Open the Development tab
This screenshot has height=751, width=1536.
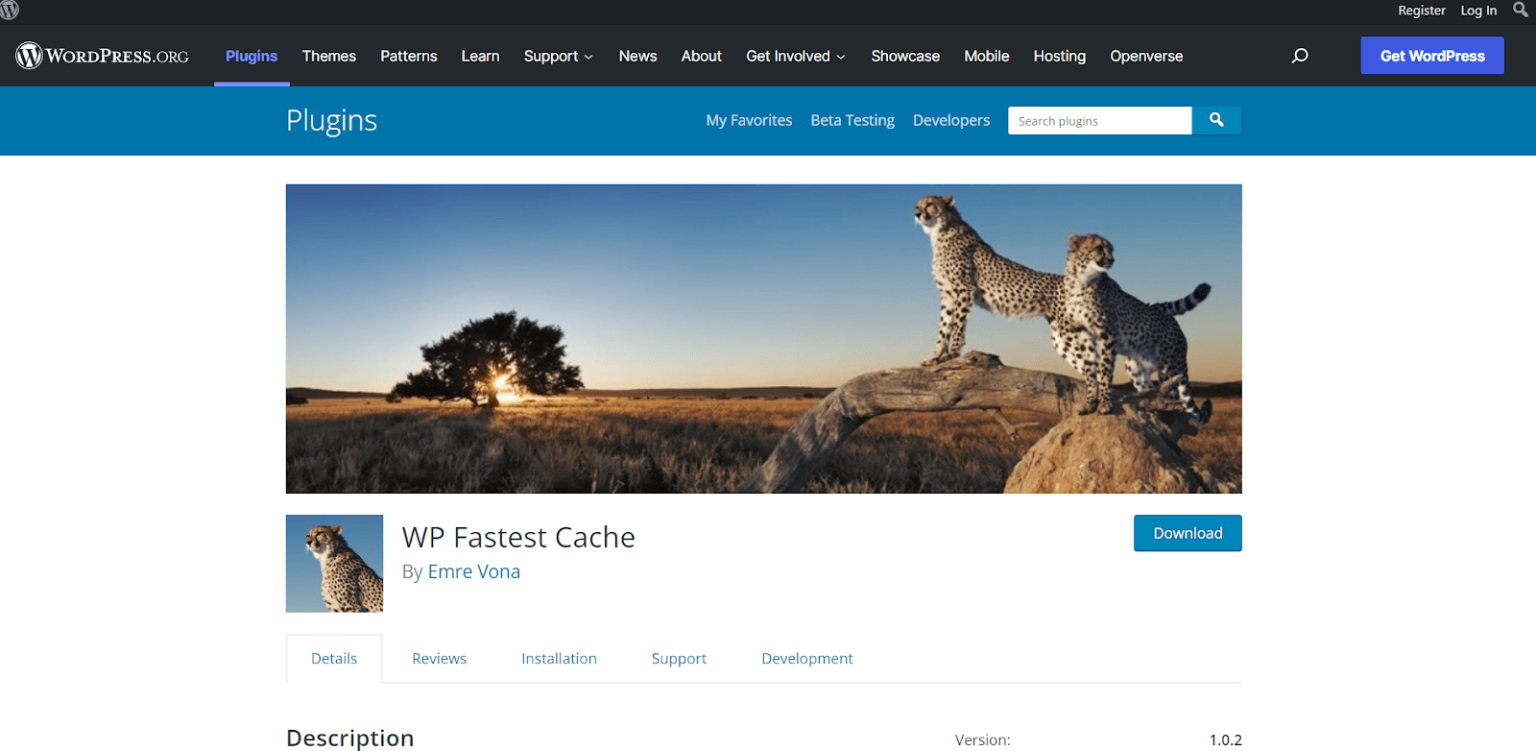click(x=807, y=658)
